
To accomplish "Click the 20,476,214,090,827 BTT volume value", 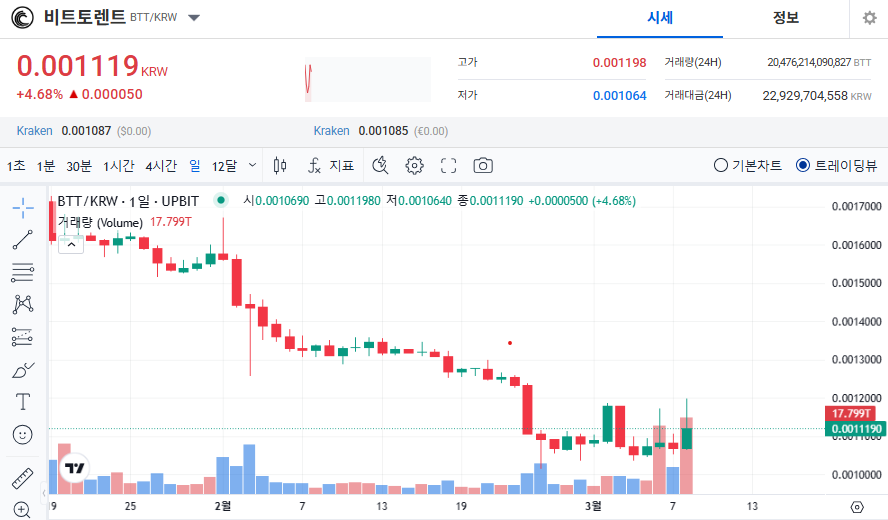I will 819,62.
